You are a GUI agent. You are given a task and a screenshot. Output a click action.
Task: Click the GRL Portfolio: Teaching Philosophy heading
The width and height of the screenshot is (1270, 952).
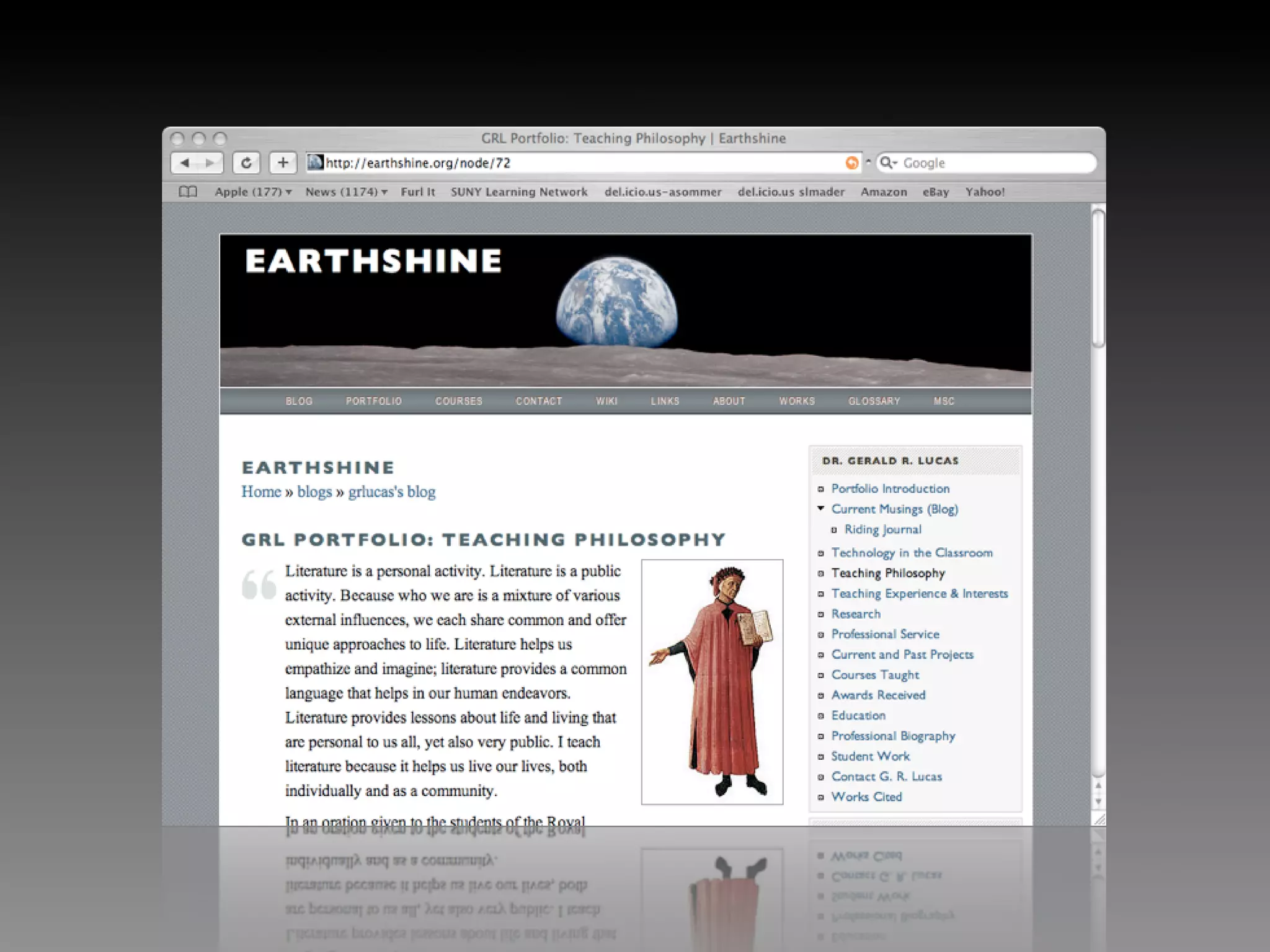[484, 539]
